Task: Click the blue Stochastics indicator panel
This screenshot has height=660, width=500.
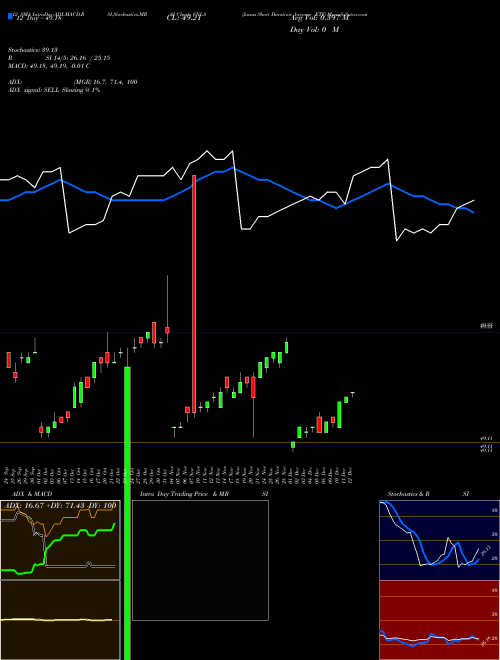Action: [439, 540]
